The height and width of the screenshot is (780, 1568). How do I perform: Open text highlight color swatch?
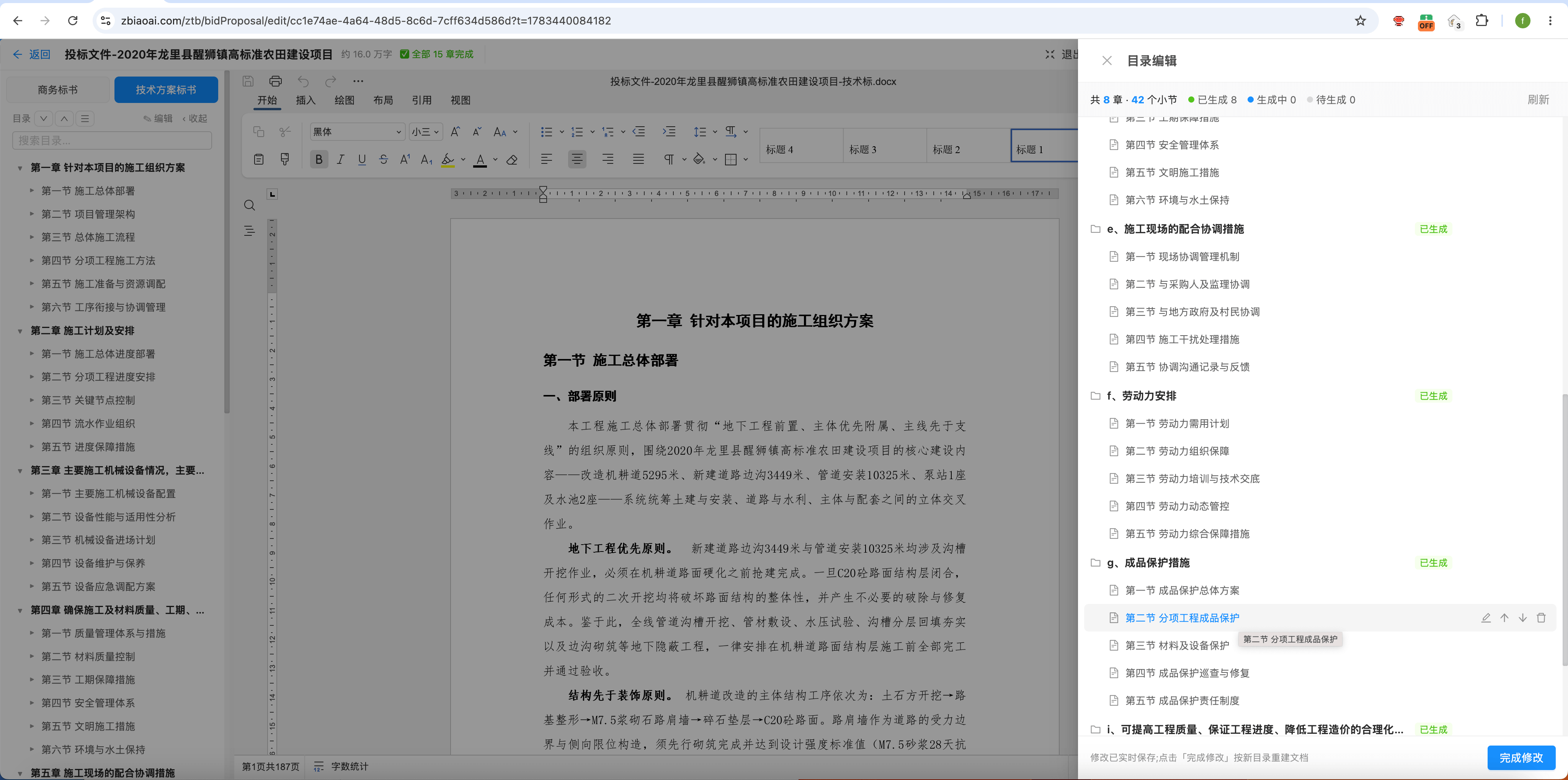(448, 160)
